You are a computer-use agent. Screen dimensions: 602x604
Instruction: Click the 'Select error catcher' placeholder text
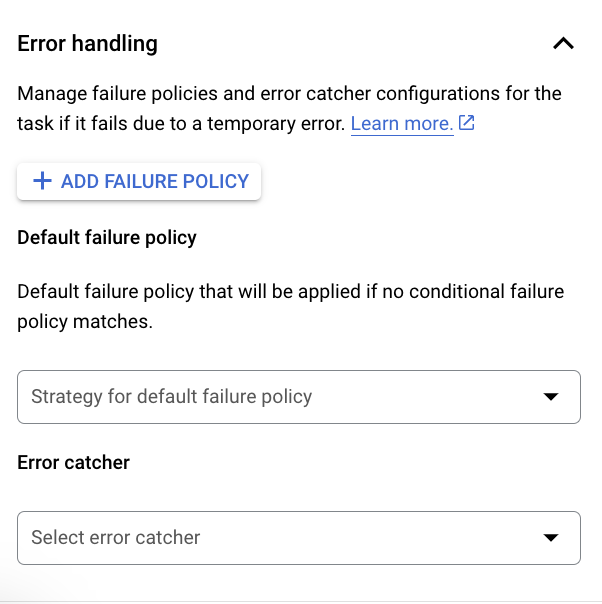(116, 538)
